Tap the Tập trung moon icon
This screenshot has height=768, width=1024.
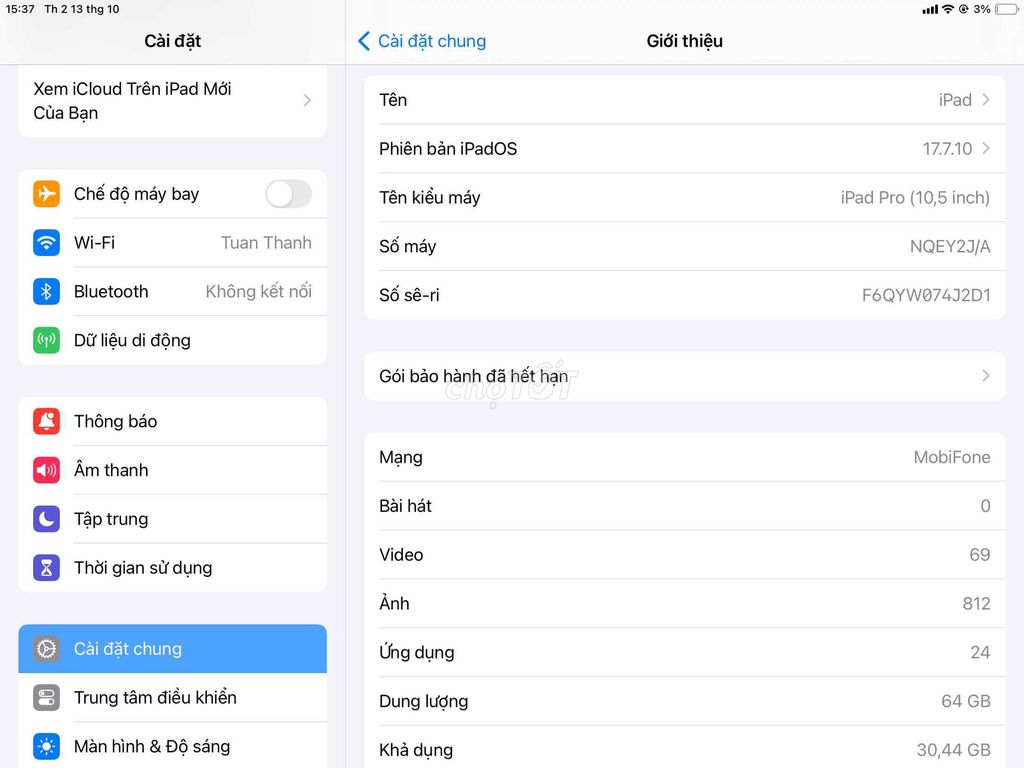(x=46, y=519)
